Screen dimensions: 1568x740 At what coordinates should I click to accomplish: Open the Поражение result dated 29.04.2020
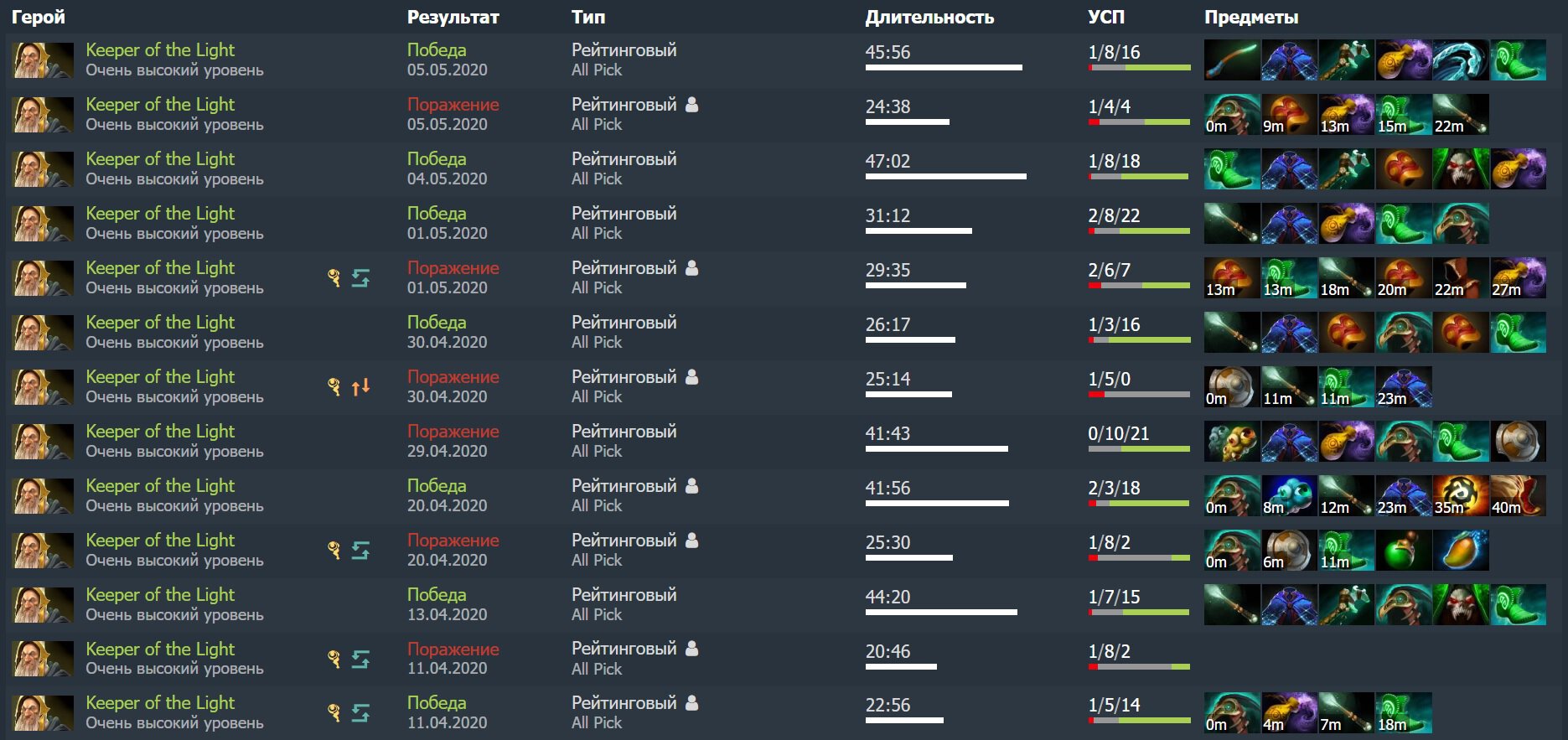tap(453, 432)
